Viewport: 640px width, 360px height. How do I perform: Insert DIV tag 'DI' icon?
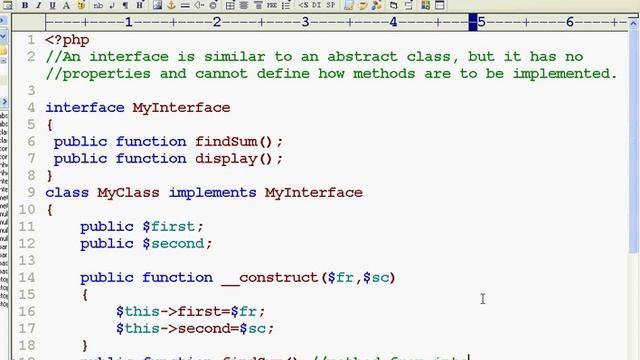tap(317, 5)
